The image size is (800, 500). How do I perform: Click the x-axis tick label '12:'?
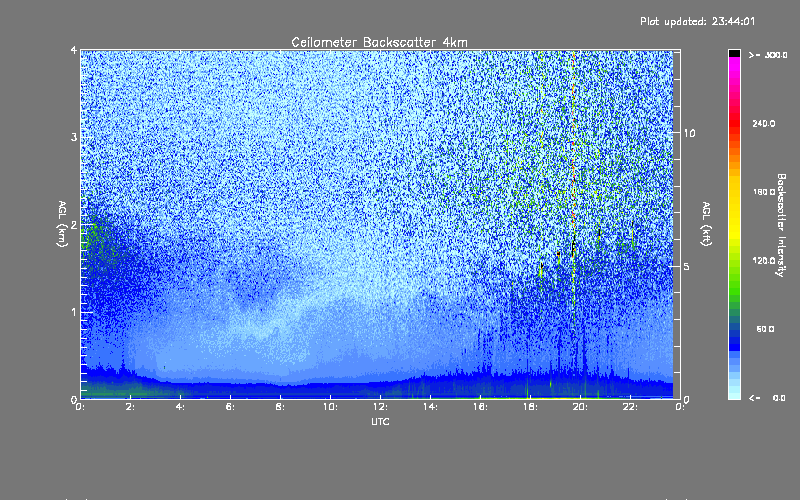click(380, 407)
